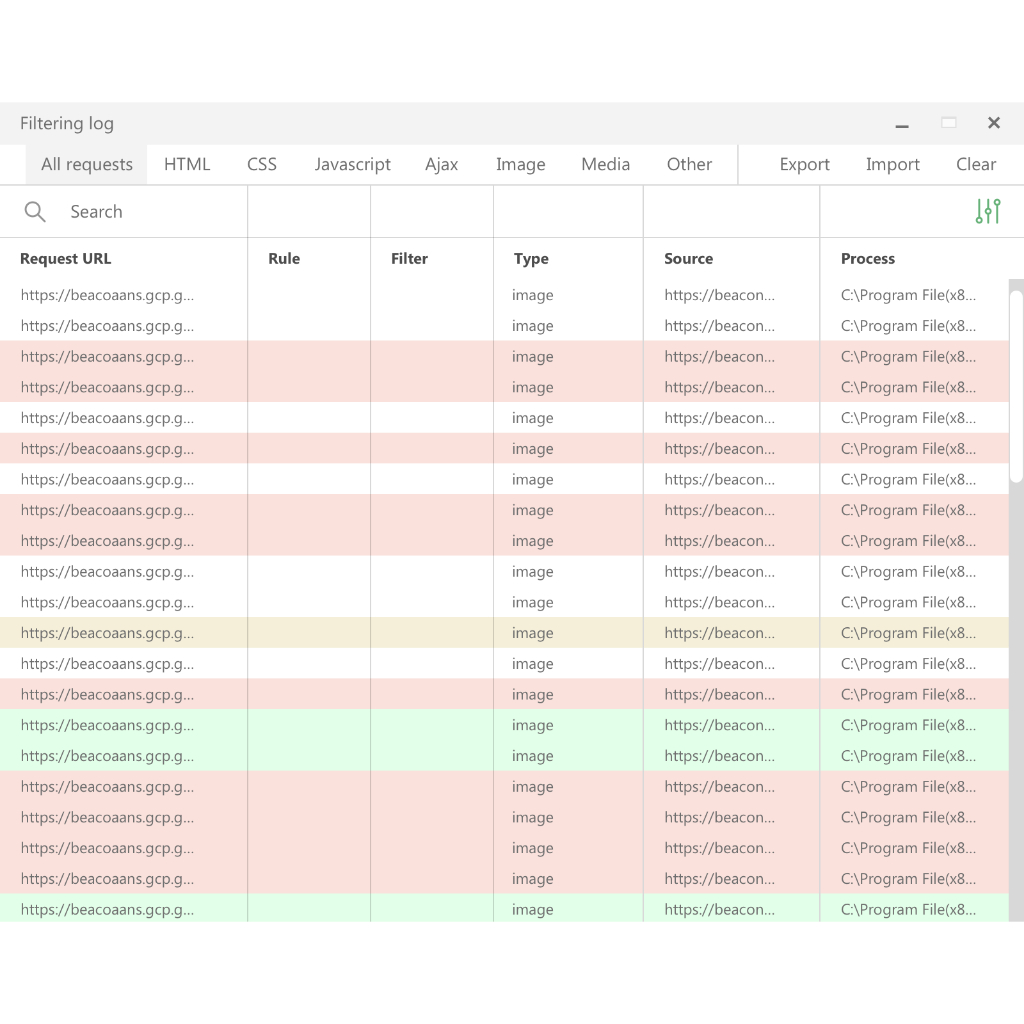Image resolution: width=1024 pixels, height=1024 pixels.
Task: Export the filtering log
Action: tap(804, 165)
